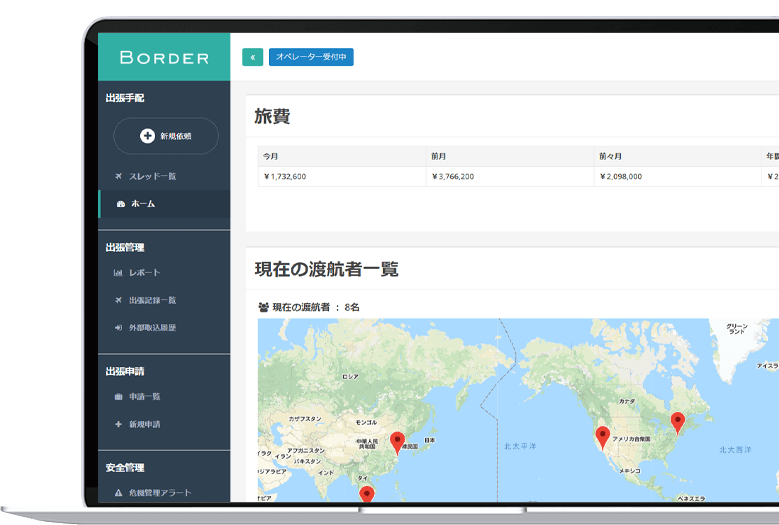The width and height of the screenshot is (779, 525).
Task: Click the briefcase icon beside 申請一覧
Action: [118, 397]
